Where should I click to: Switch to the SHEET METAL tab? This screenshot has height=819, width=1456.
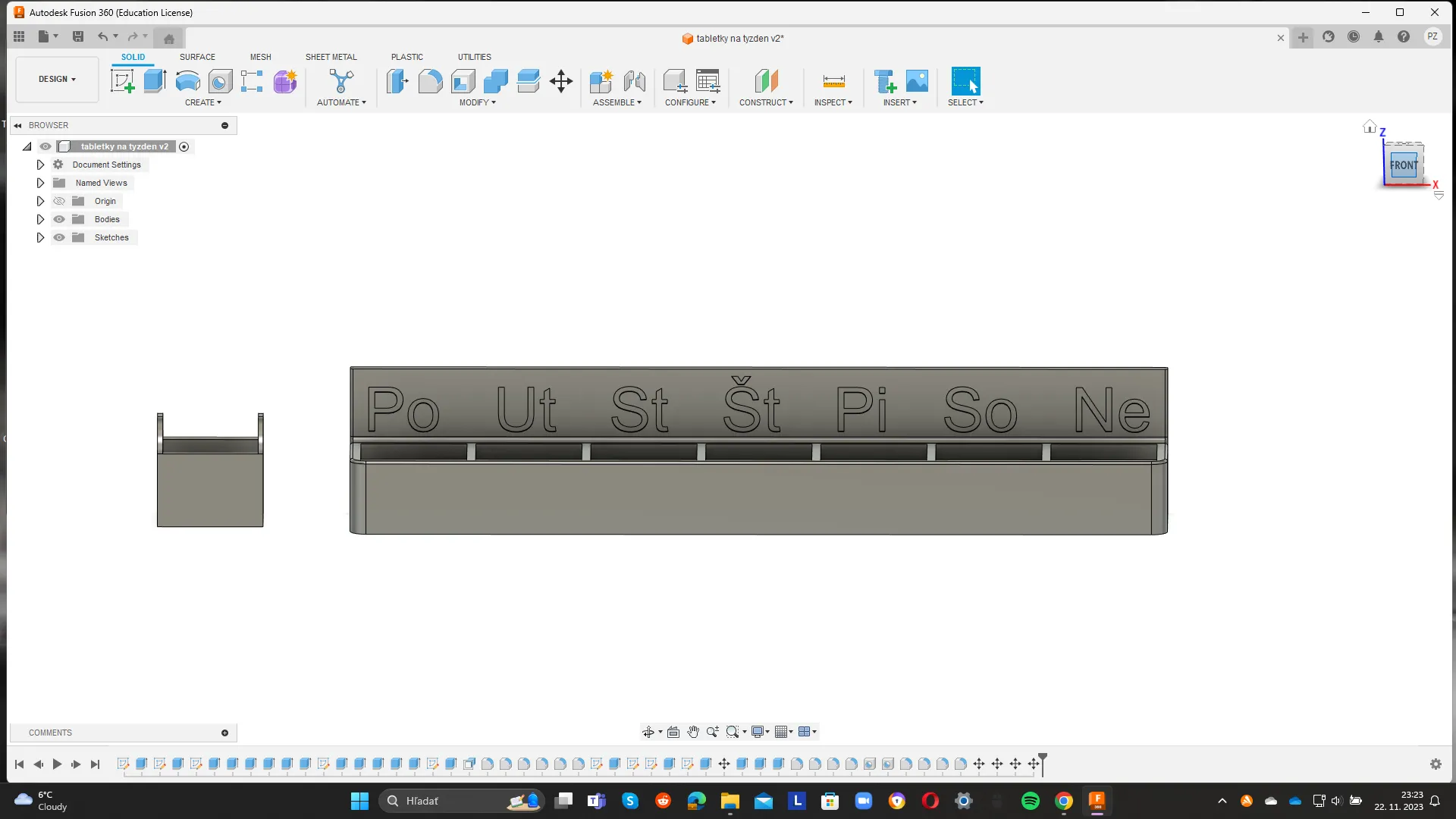[331, 57]
